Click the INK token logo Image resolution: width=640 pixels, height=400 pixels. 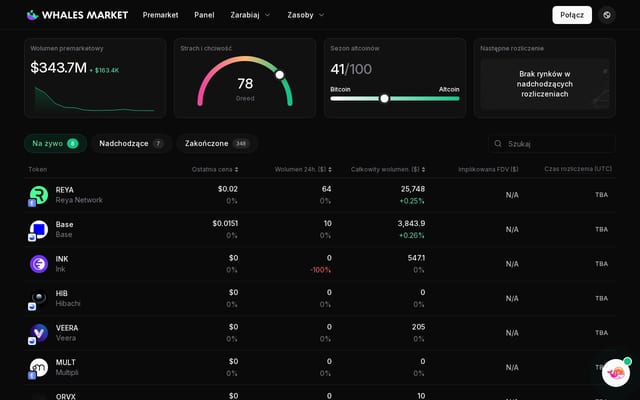[39, 264]
